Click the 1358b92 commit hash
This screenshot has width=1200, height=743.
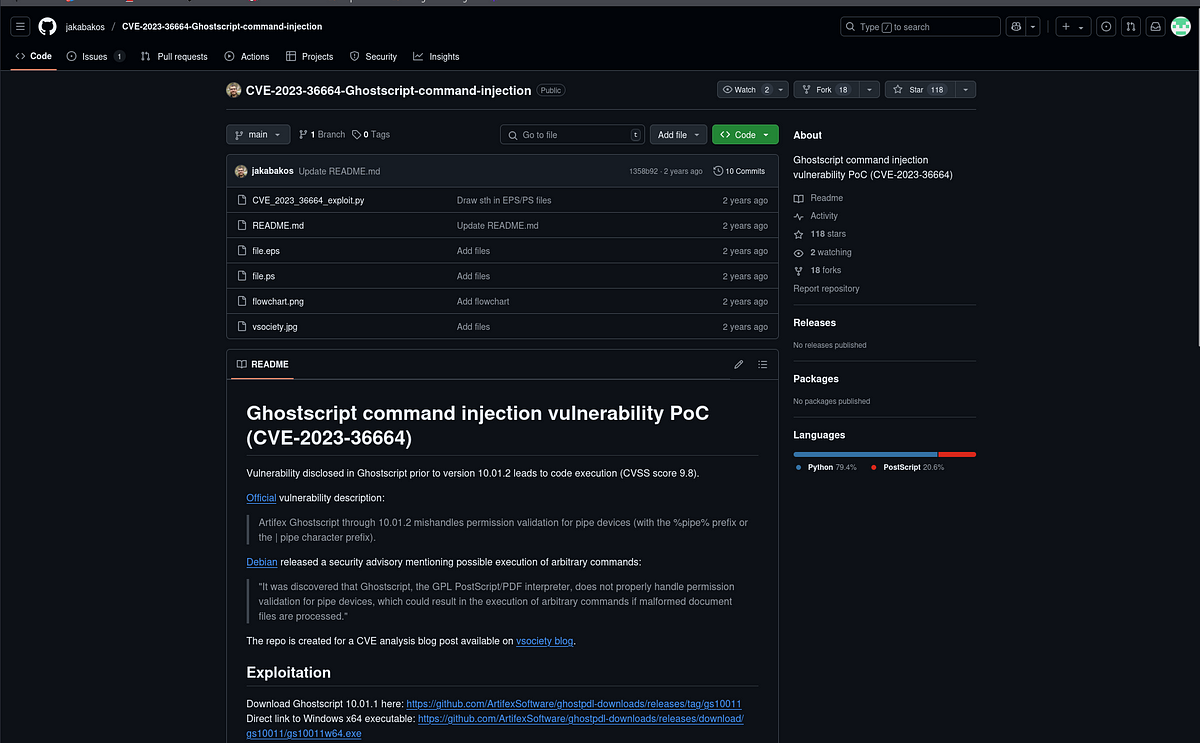643,171
